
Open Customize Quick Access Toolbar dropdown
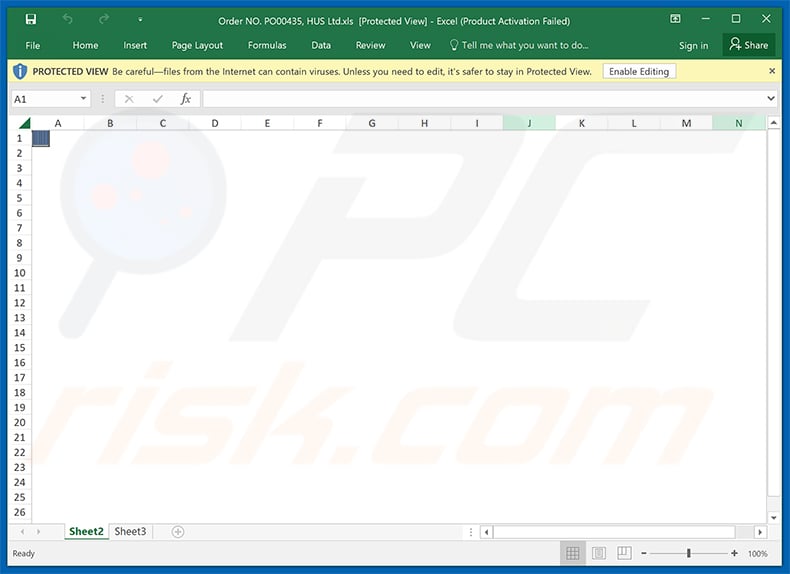pos(140,20)
